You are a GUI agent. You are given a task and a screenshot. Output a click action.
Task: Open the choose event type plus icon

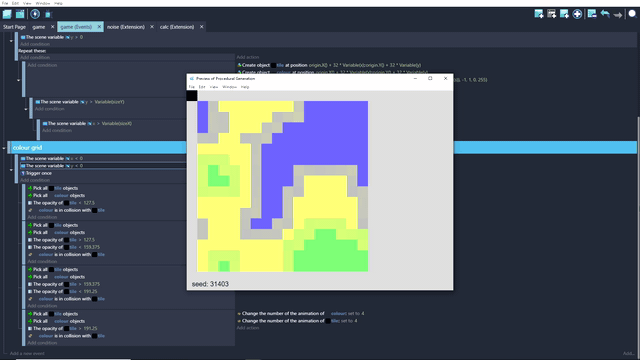[x=577, y=14]
